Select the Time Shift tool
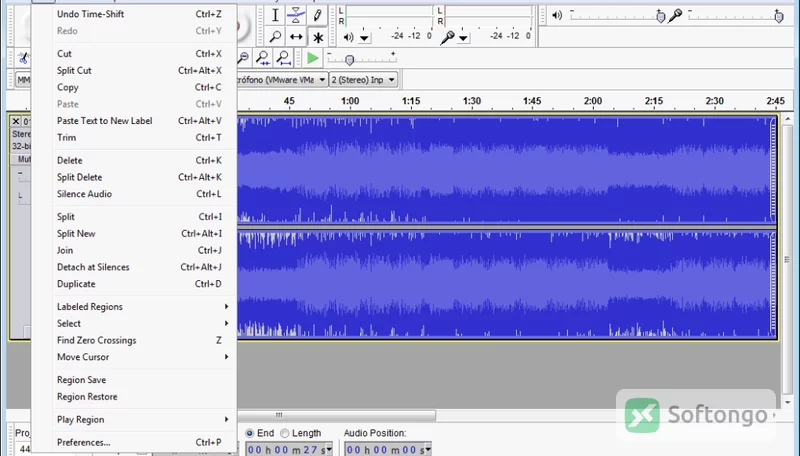Image resolution: width=800 pixels, height=456 pixels. click(x=296, y=37)
